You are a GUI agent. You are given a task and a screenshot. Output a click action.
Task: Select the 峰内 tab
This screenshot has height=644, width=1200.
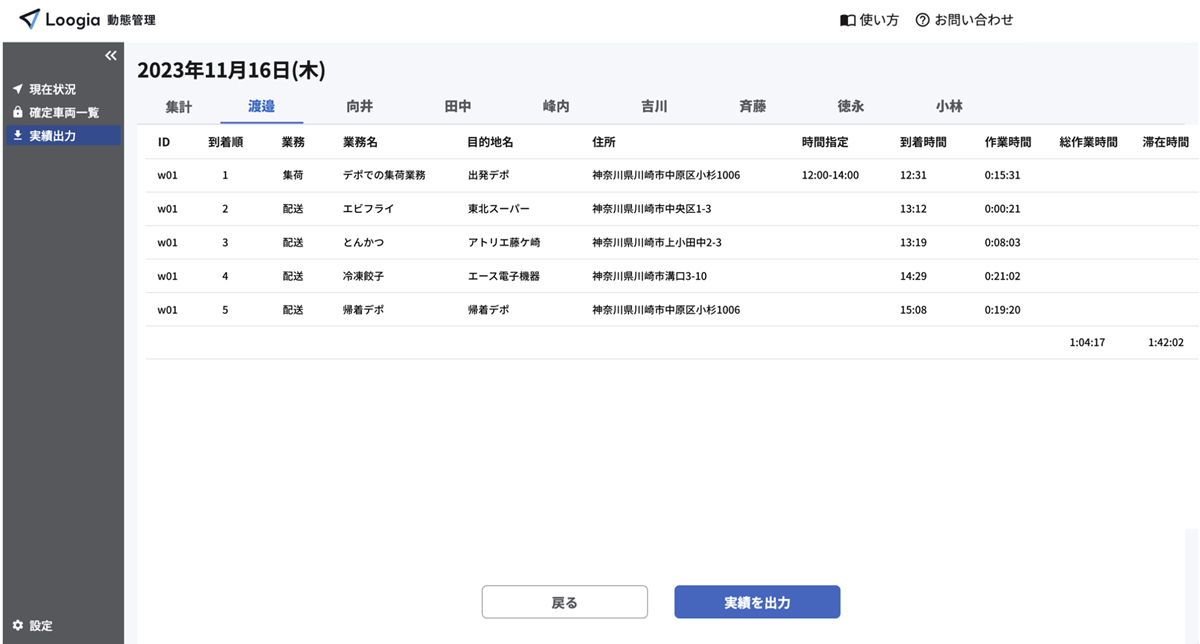556,106
